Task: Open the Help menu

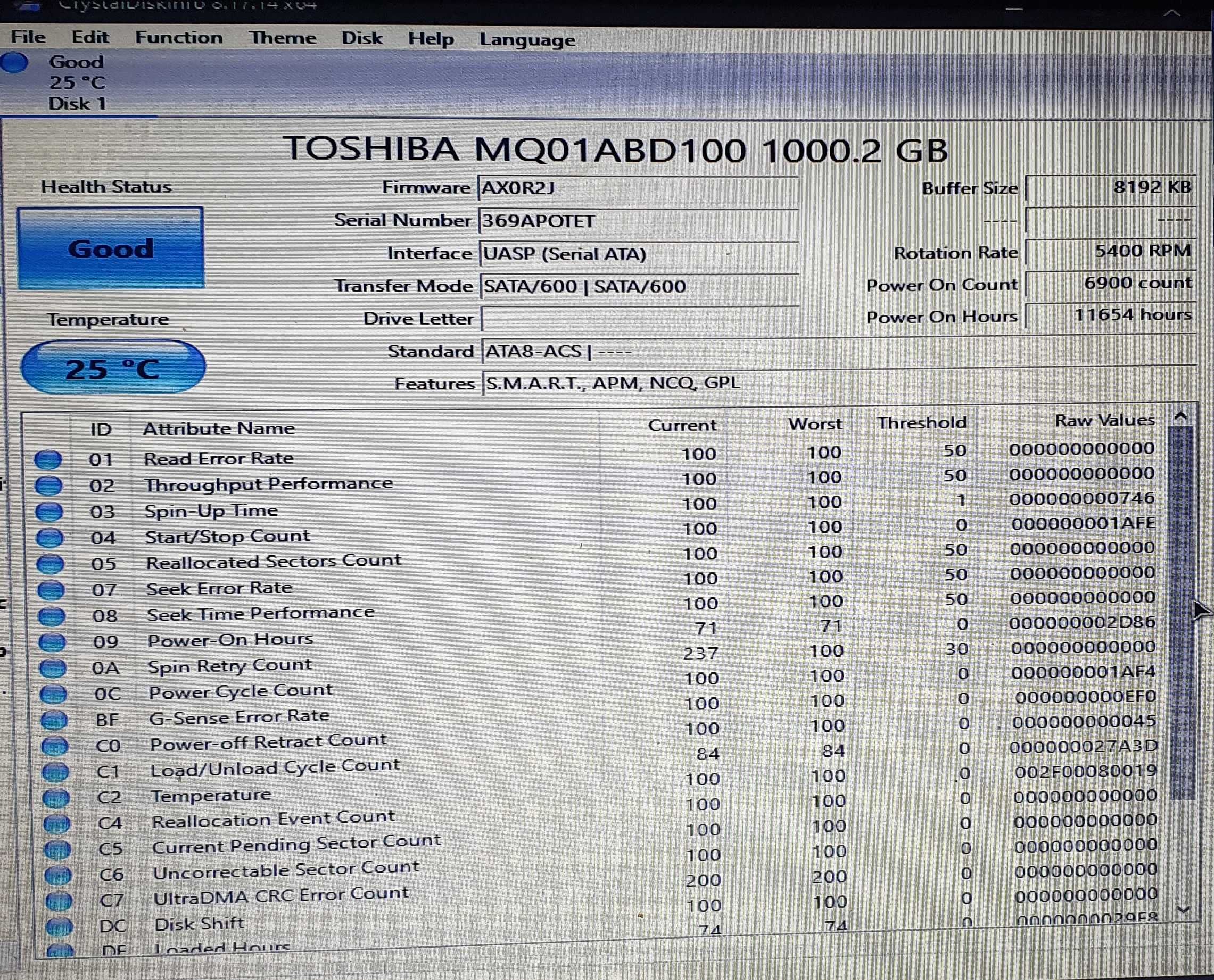Action: pos(431,39)
